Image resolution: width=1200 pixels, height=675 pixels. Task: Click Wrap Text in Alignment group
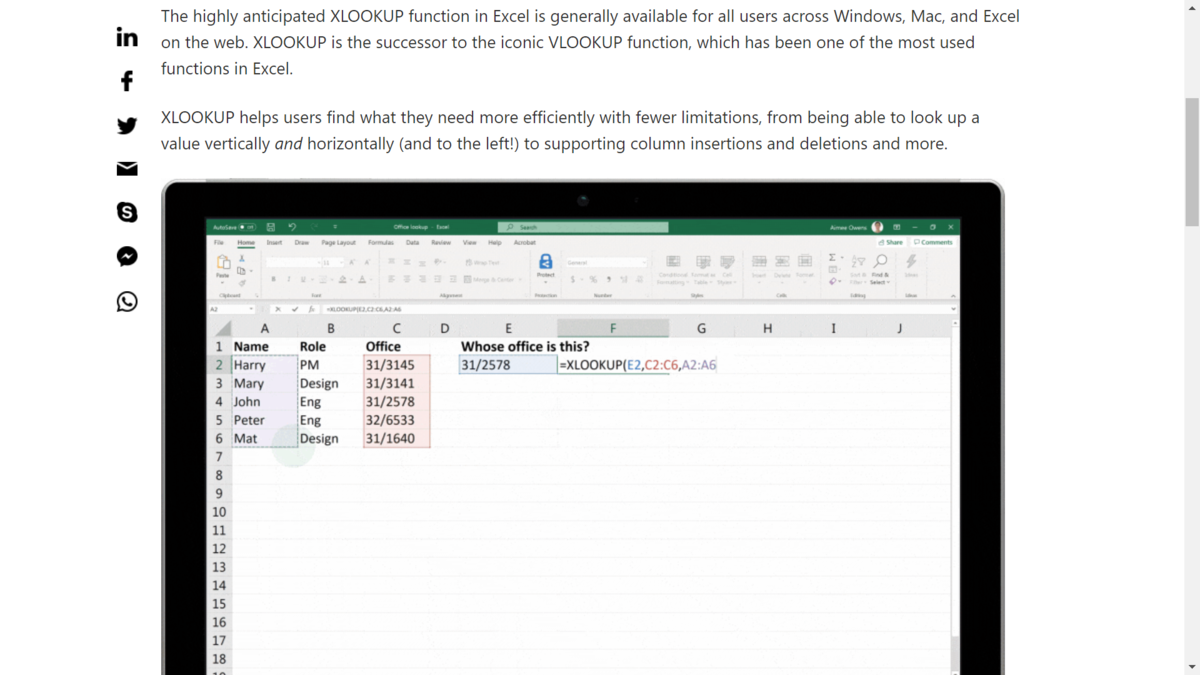click(481, 263)
